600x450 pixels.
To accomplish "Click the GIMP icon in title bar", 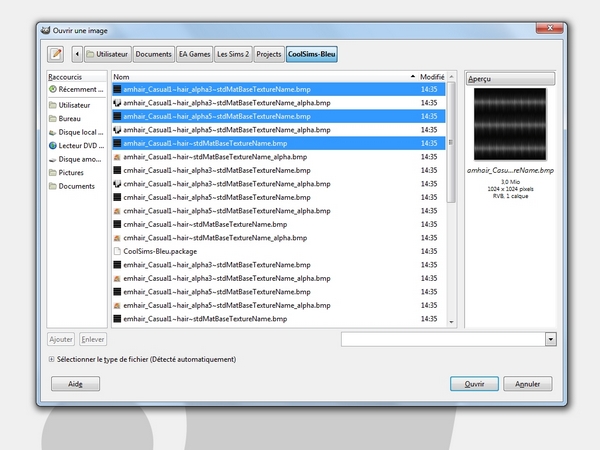I will point(46,30).
